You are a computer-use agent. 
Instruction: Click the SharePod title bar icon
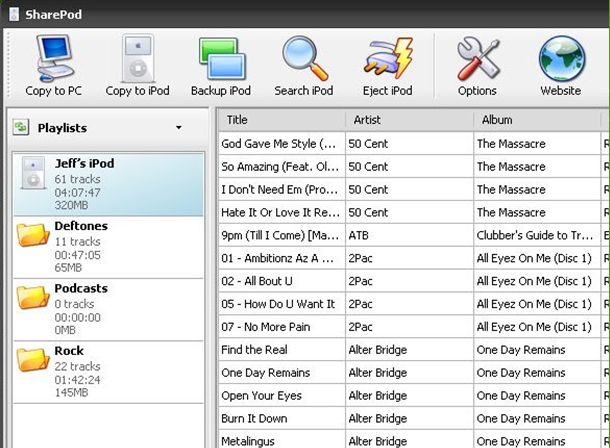[x=14, y=14]
